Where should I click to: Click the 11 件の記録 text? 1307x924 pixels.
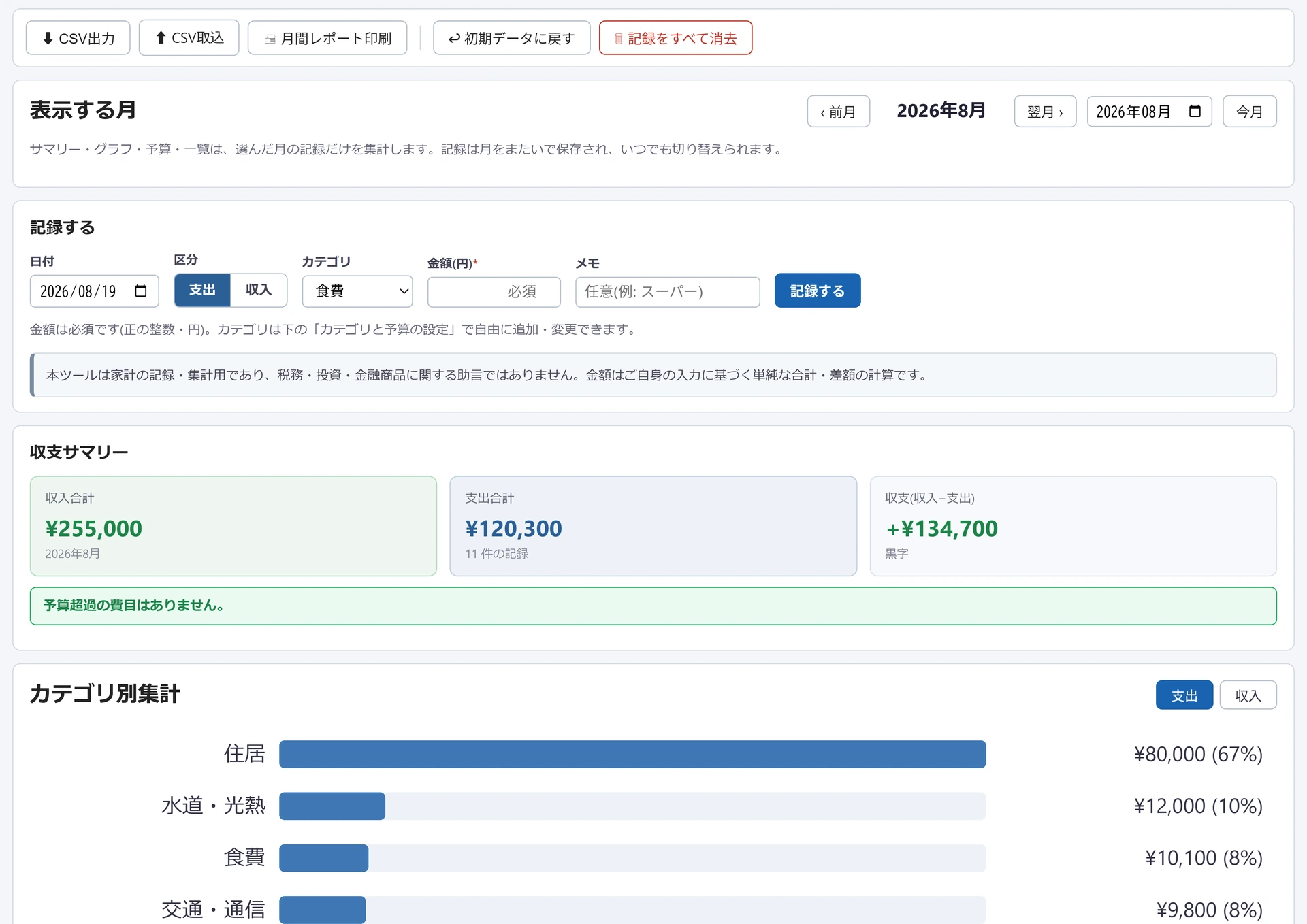click(497, 554)
